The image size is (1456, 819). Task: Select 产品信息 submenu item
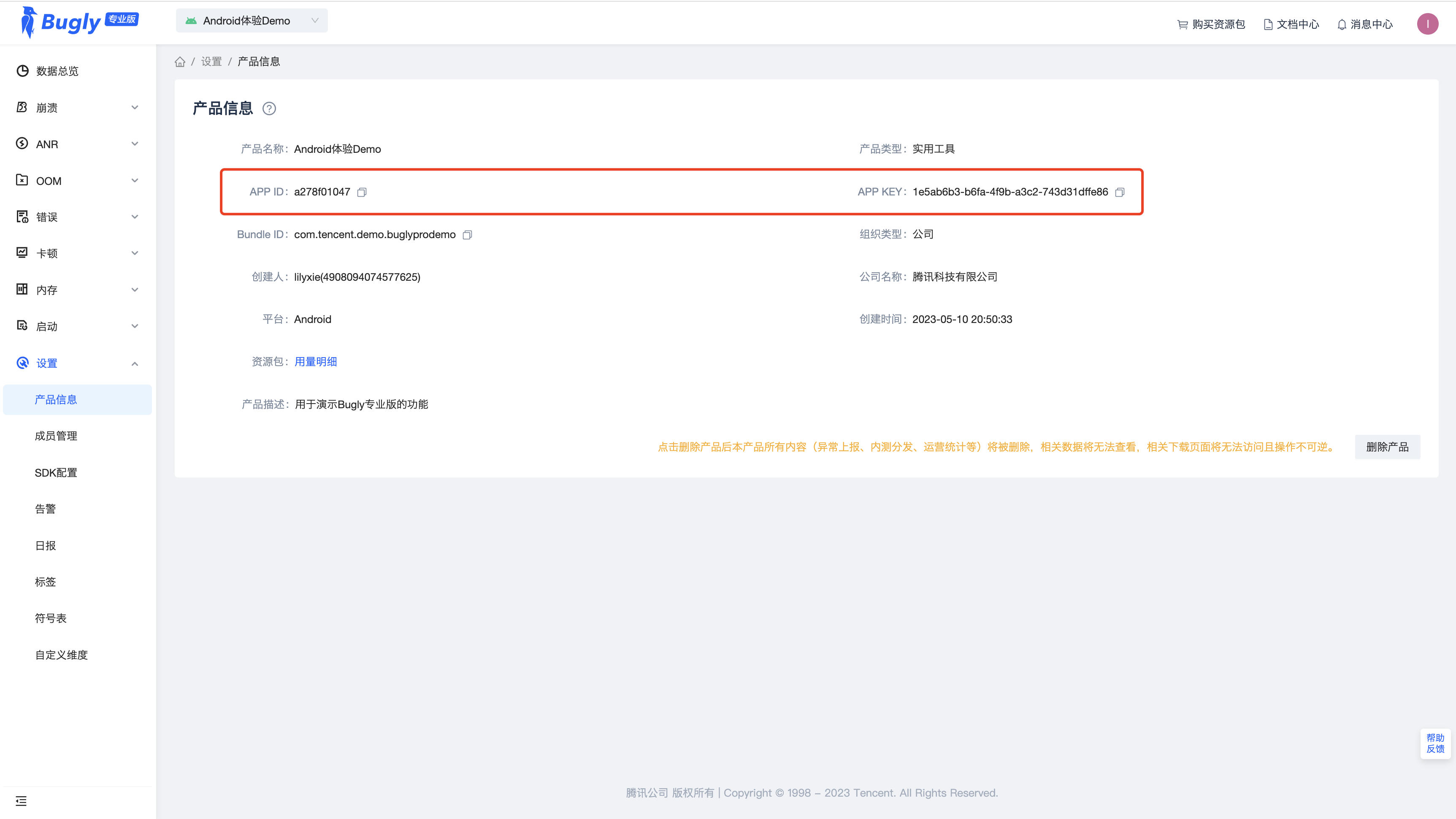pos(77,400)
